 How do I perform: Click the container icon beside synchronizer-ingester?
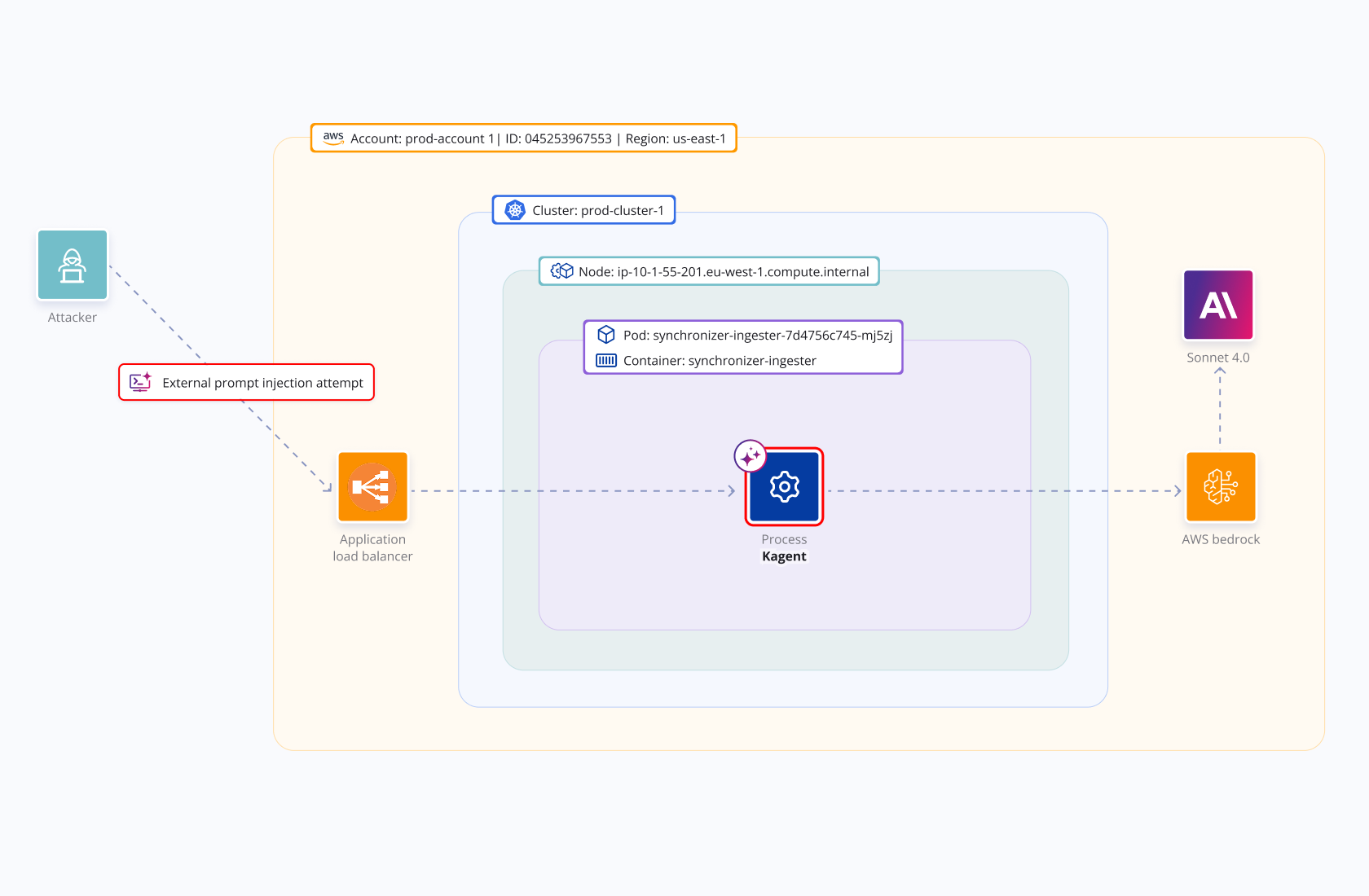click(x=606, y=360)
